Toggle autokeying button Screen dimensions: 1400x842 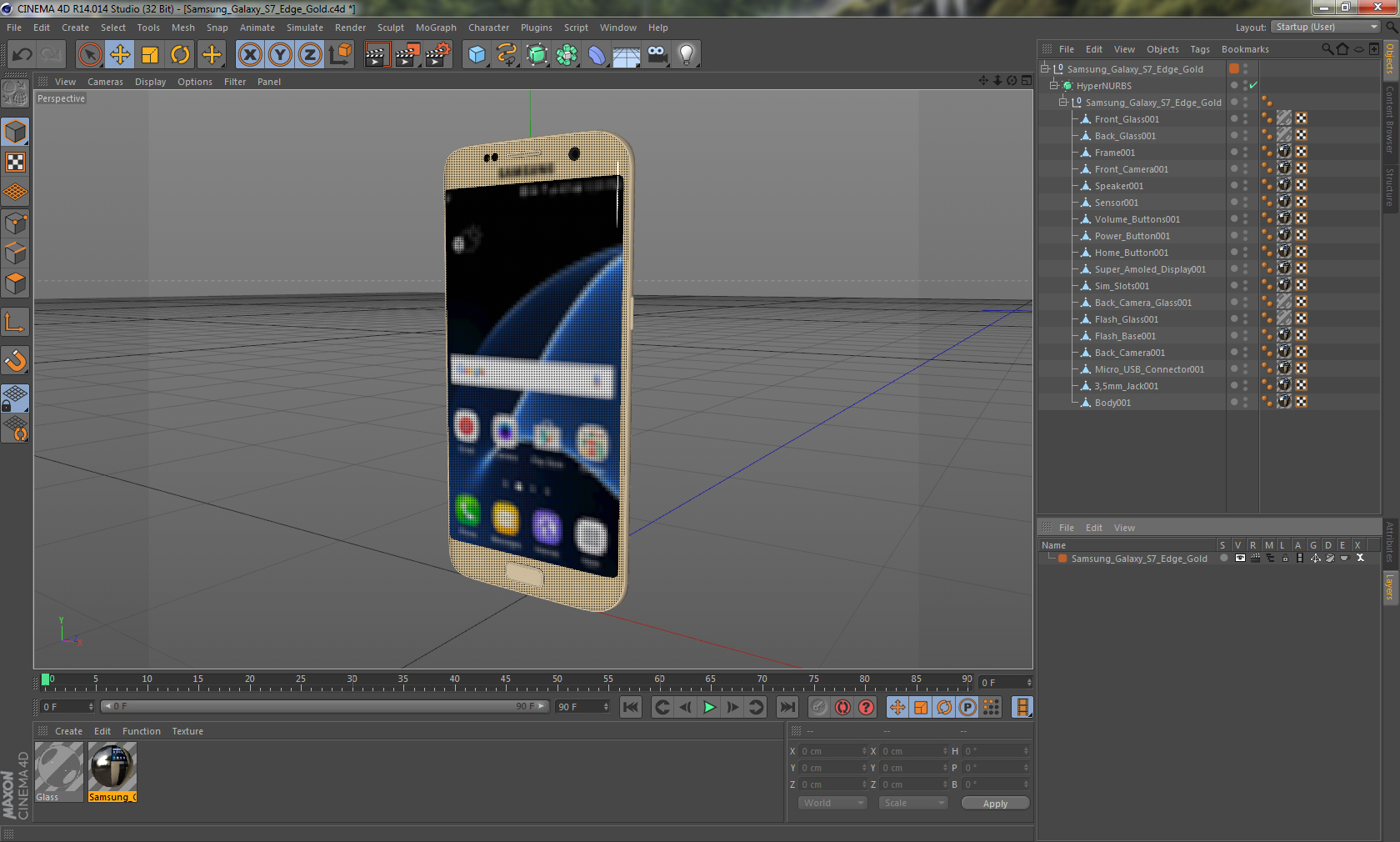tap(843, 707)
